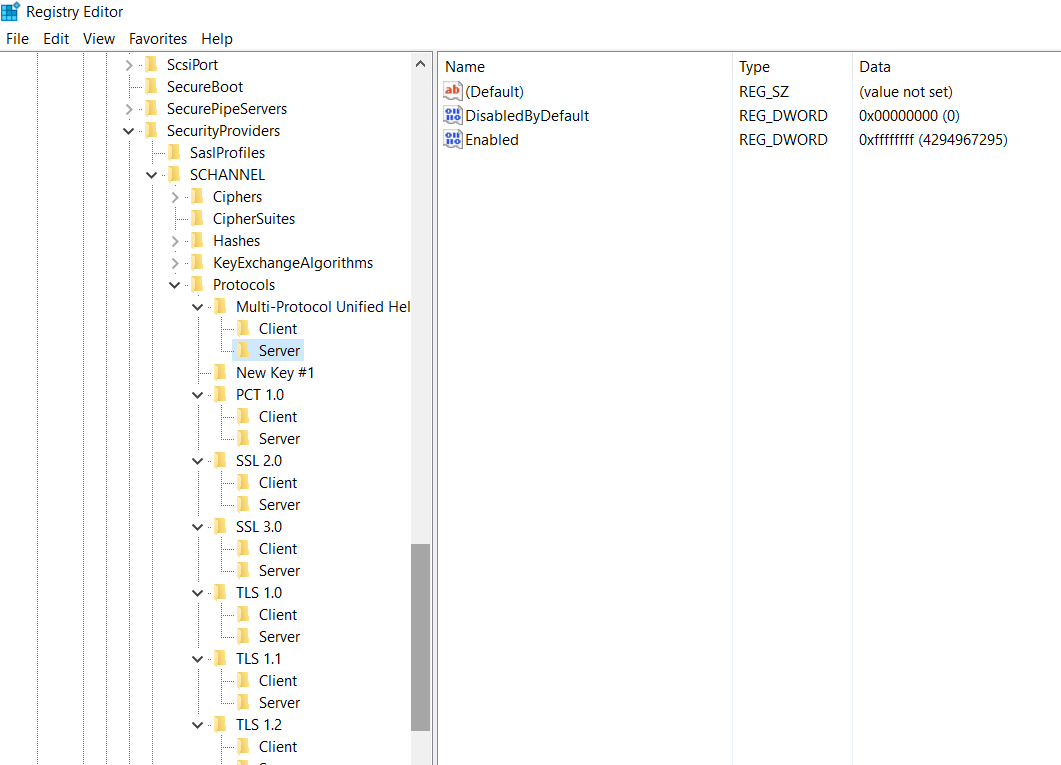This screenshot has width=1061, height=765.
Task: Open the Favorites menu
Action: coord(158,39)
